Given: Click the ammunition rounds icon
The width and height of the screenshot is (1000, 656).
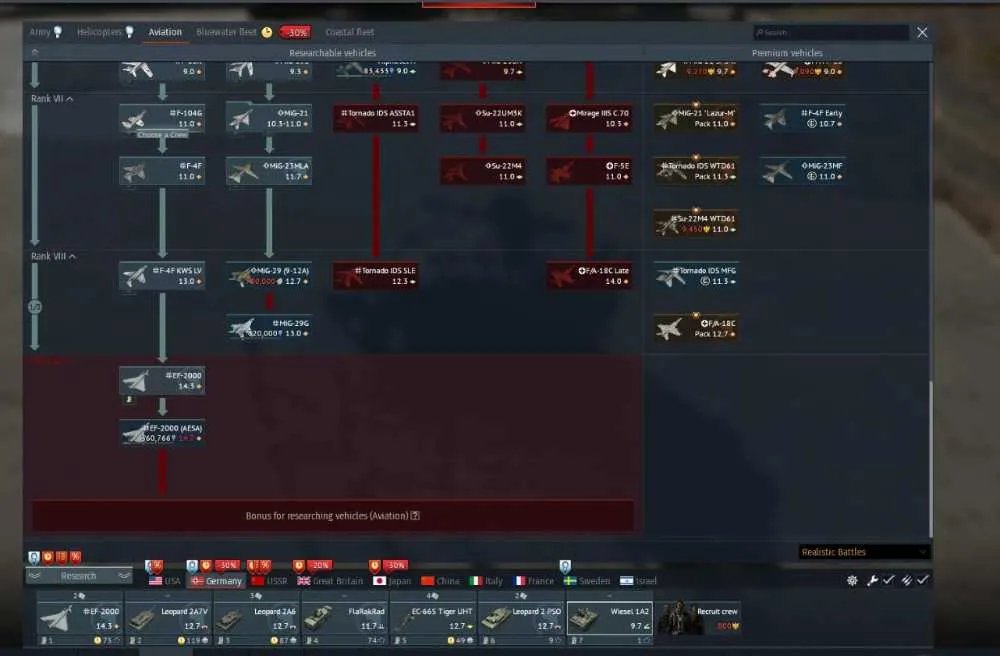Looking at the screenshot, I should pos(906,580).
